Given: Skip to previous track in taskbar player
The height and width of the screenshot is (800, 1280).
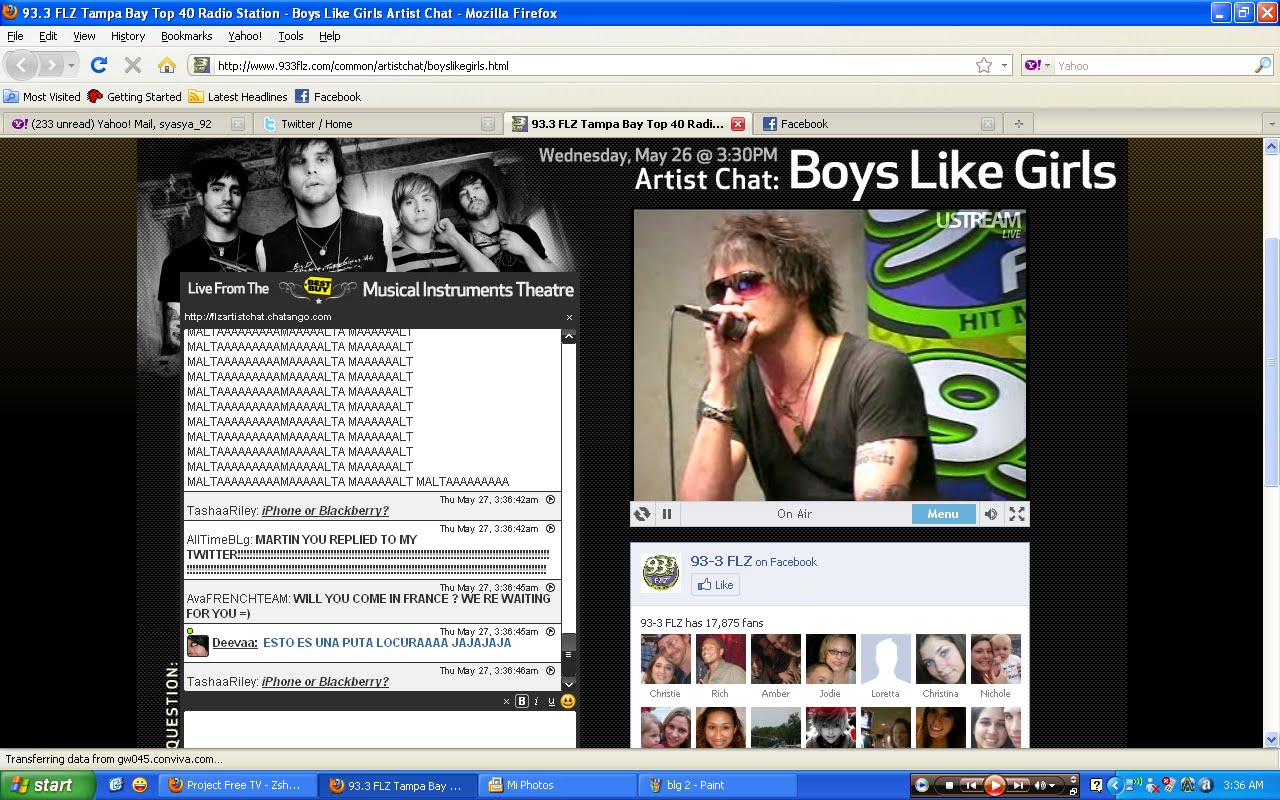Looking at the screenshot, I should [x=970, y=785].
